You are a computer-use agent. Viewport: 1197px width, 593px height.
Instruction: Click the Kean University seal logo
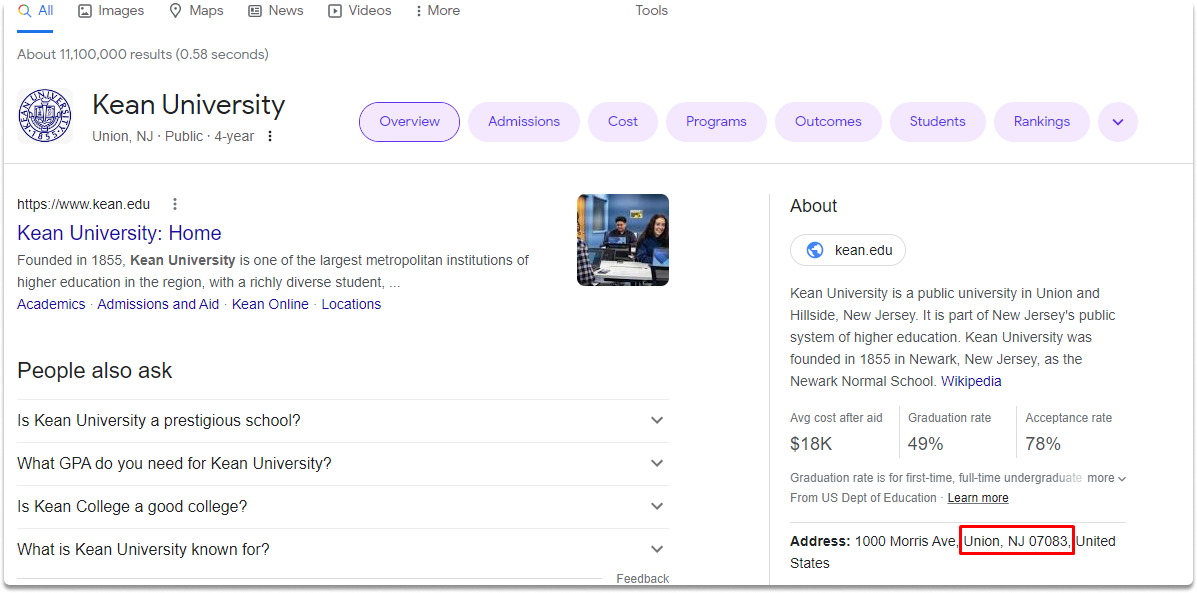coord(45,116)
